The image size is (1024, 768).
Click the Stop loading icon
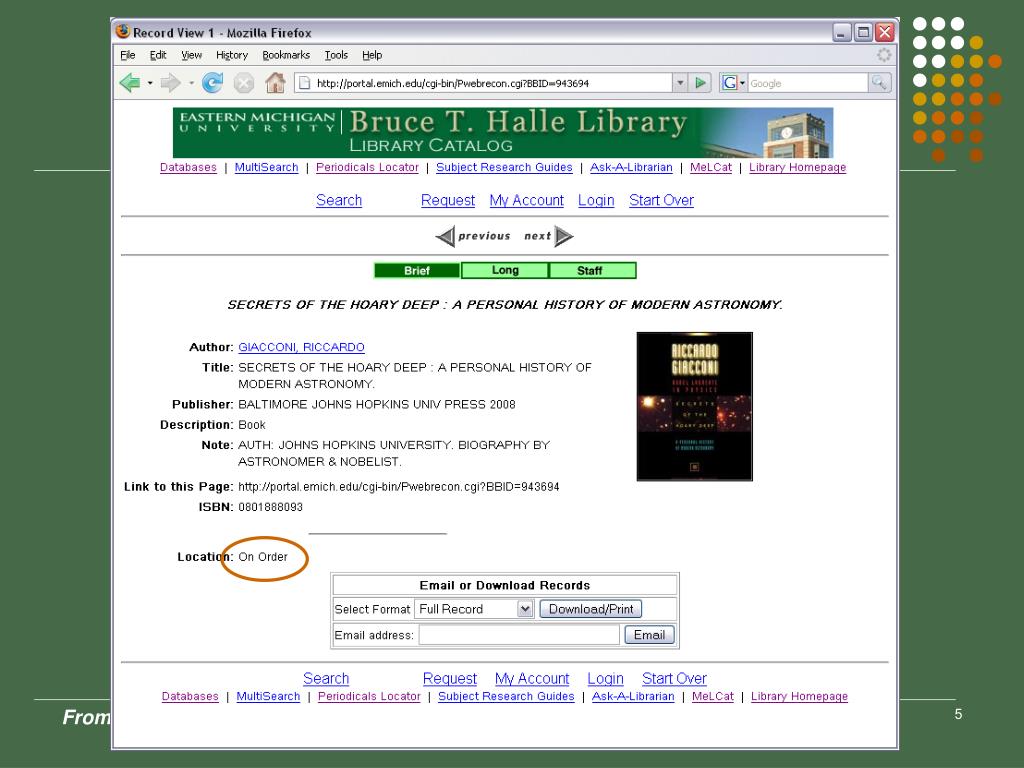pyautogui.click(x=244, y=83)
